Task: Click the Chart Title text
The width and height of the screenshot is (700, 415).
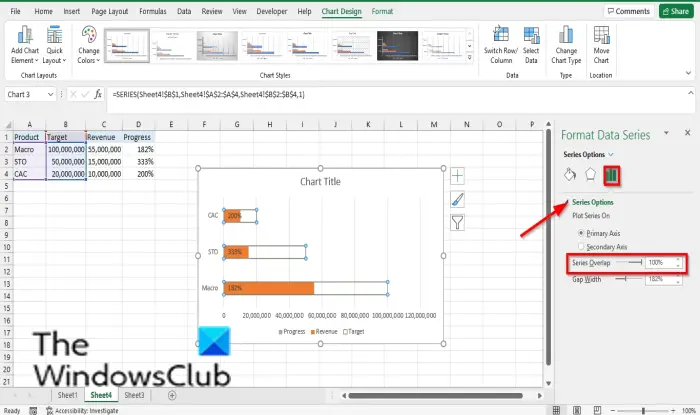Action: pos(320,182)
